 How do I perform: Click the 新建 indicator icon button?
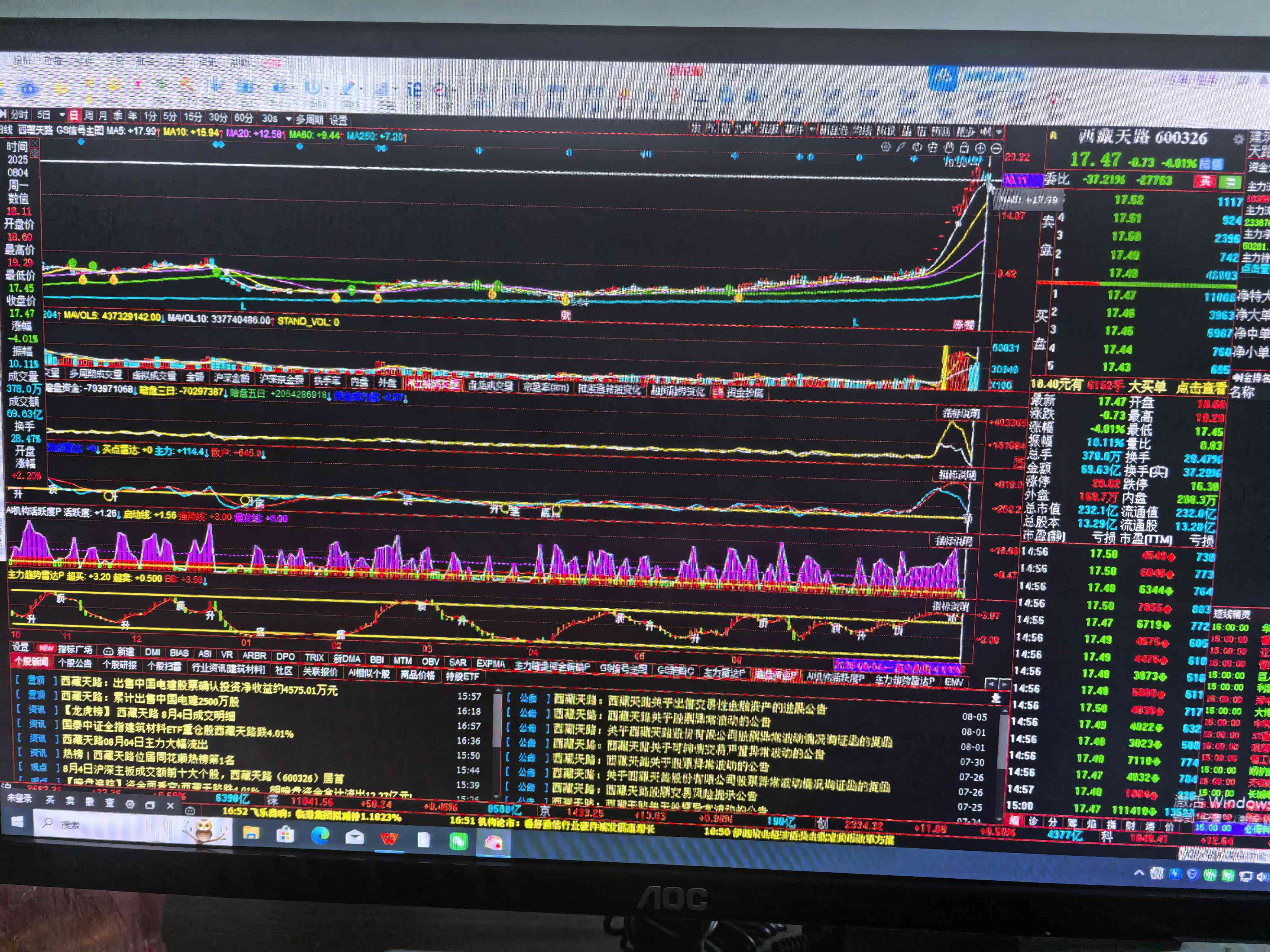[119, 651]
